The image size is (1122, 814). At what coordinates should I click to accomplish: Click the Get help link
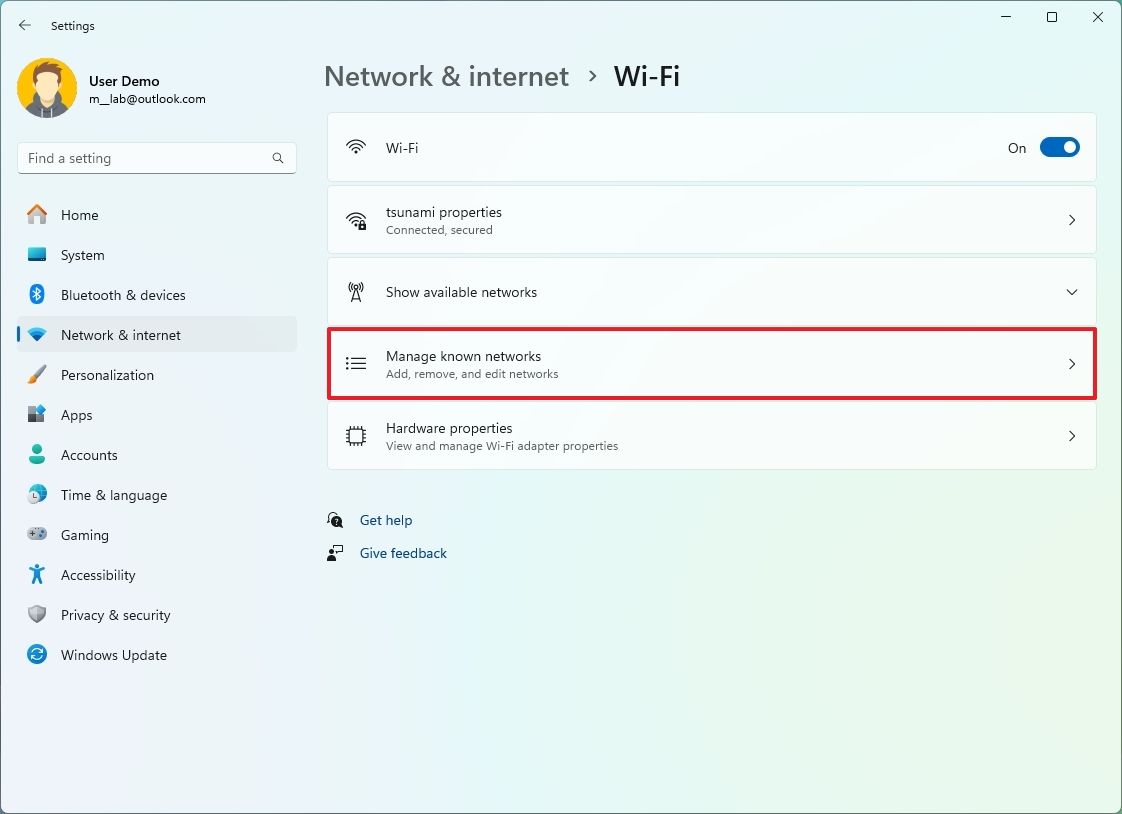pos(386,520)
